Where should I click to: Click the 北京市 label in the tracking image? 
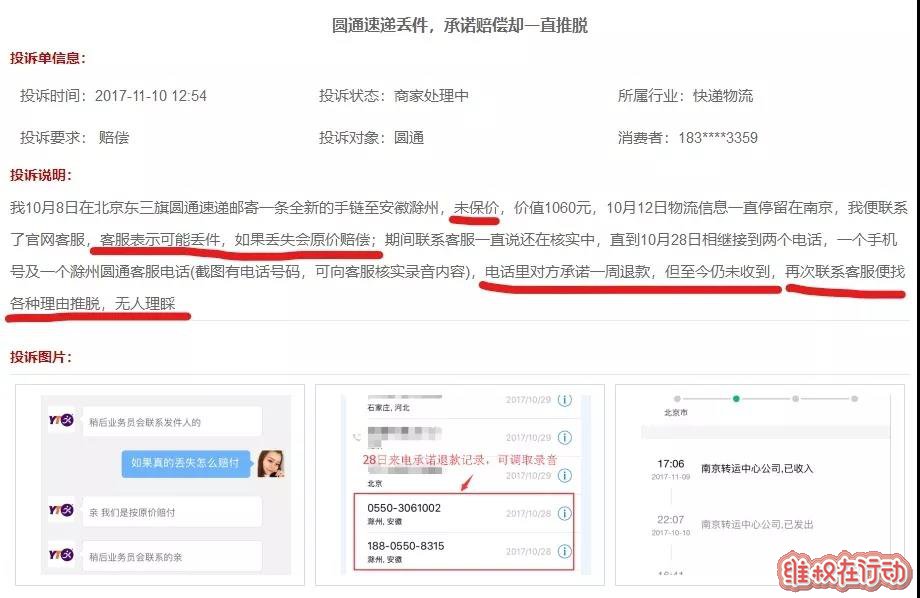click(x=676, y=413)
